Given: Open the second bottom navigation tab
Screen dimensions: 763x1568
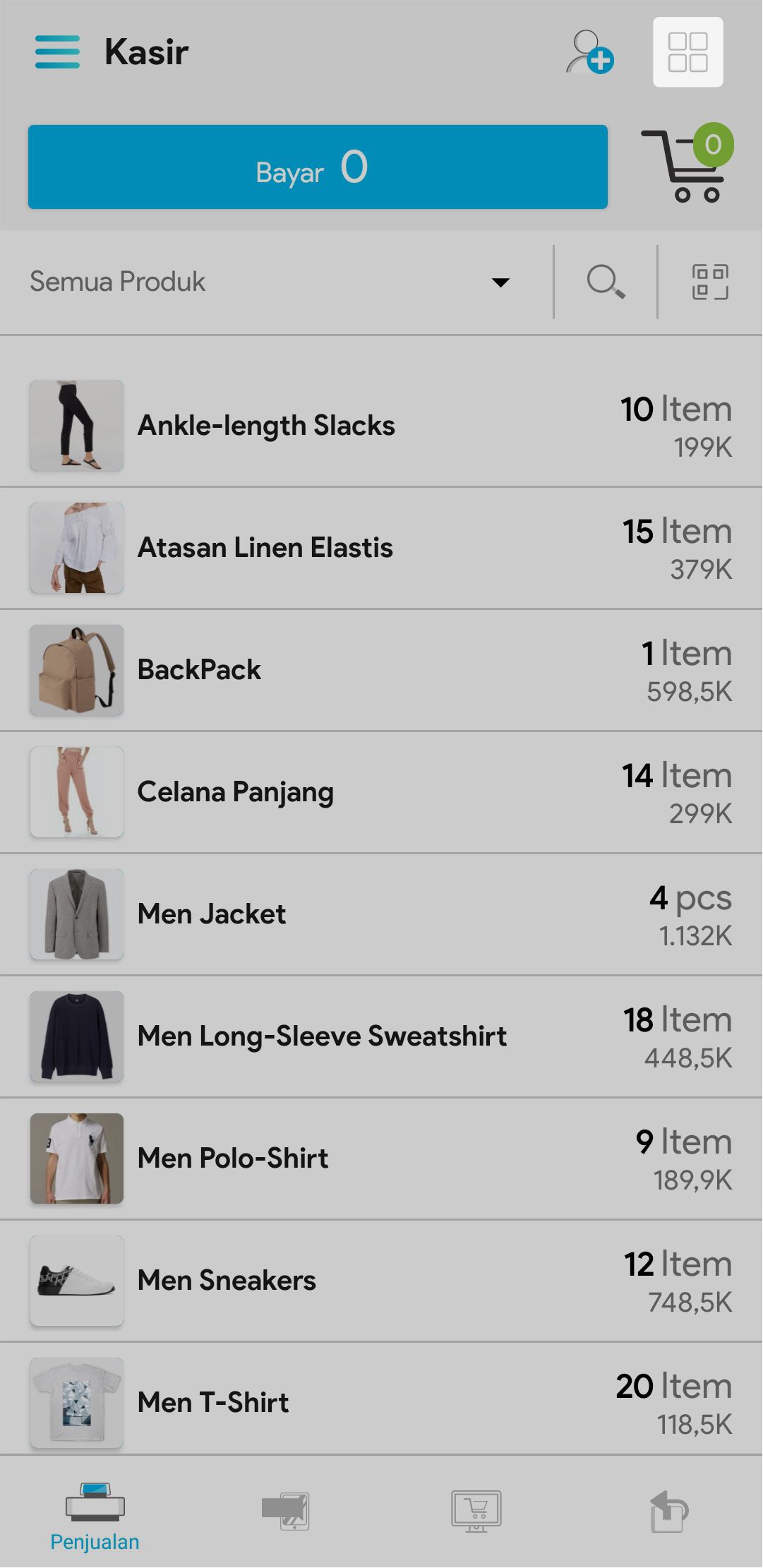Looking at the screenshot, I should pyautogui.click(x=285, y=1511).
